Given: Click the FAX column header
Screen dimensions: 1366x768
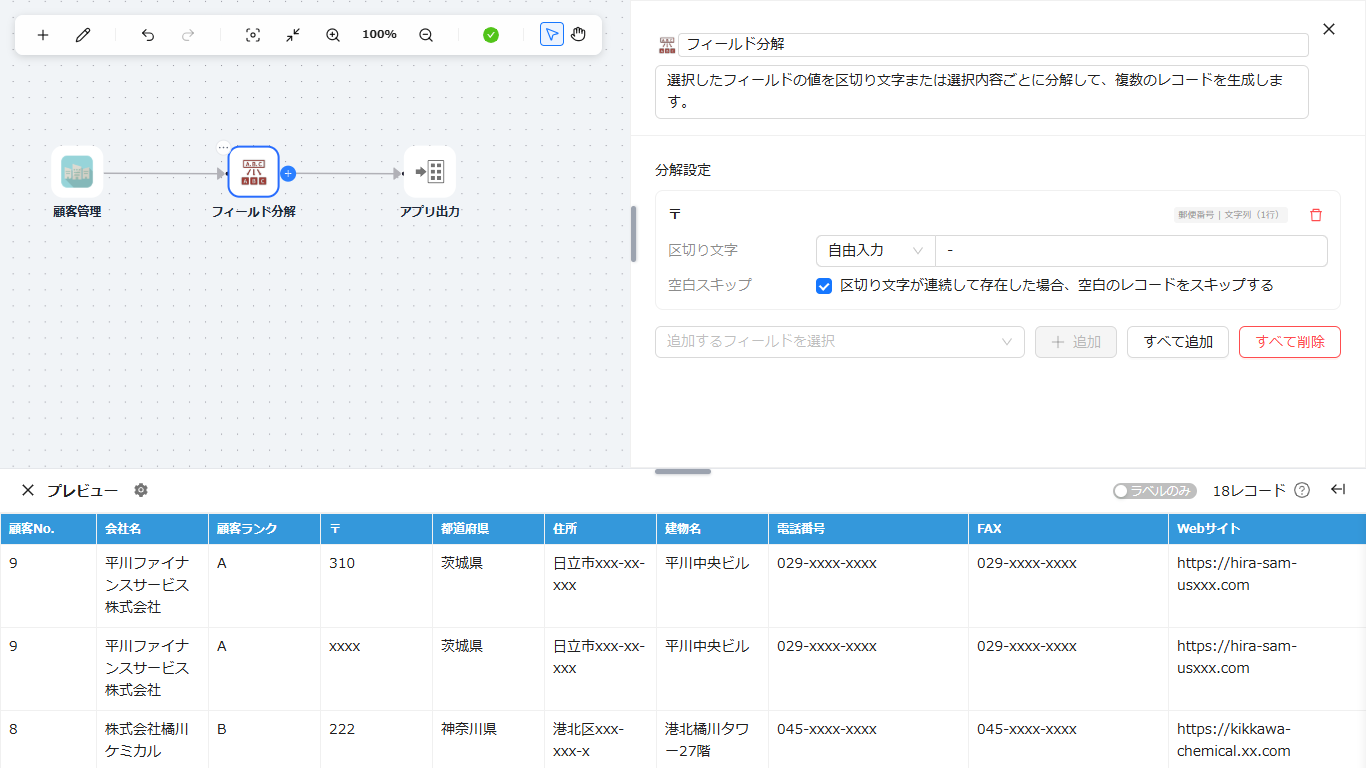Looking at the screenshot, I should tap(1068, 529).
